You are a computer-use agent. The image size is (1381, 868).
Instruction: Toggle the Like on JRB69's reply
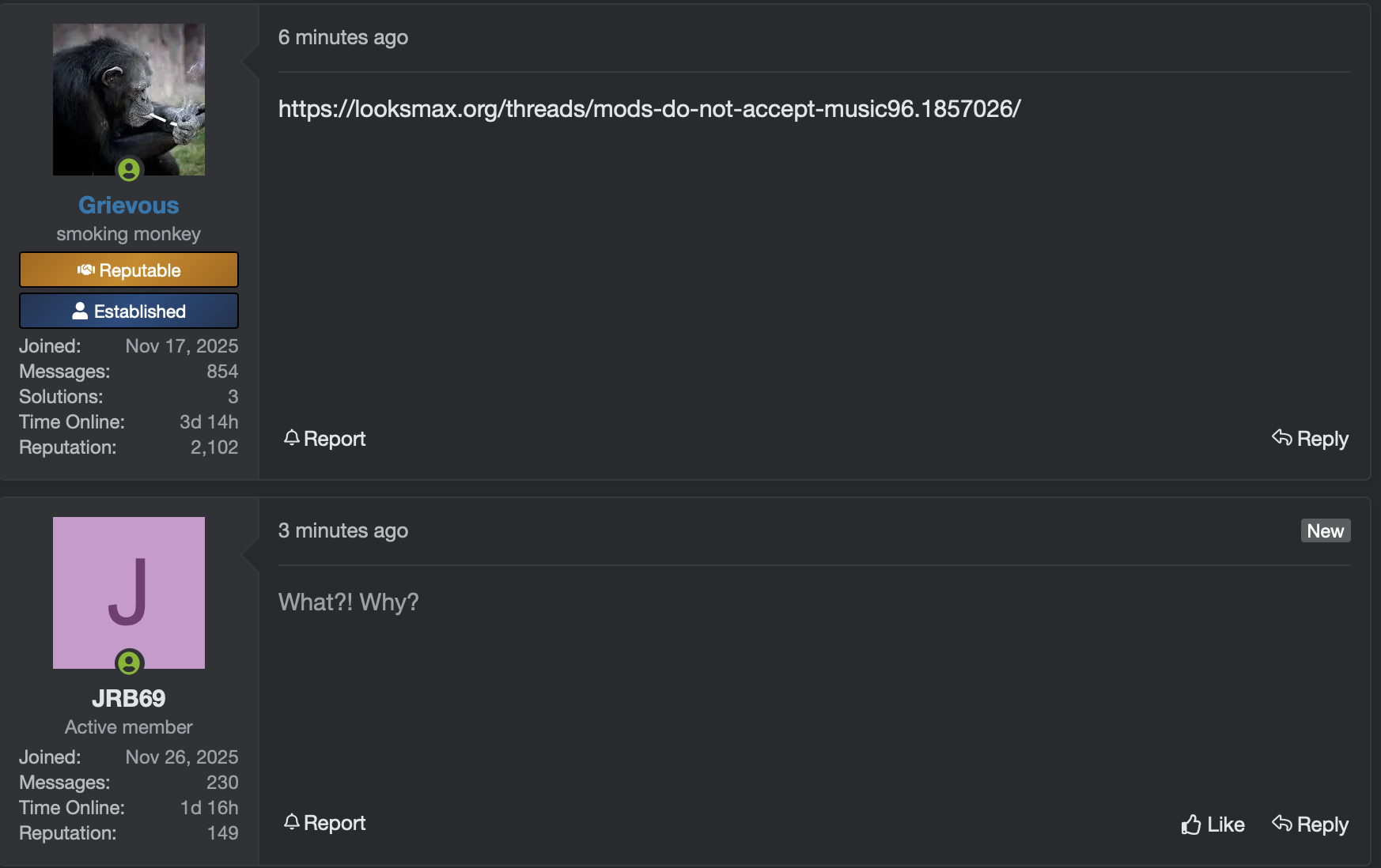click(1212, 824)
